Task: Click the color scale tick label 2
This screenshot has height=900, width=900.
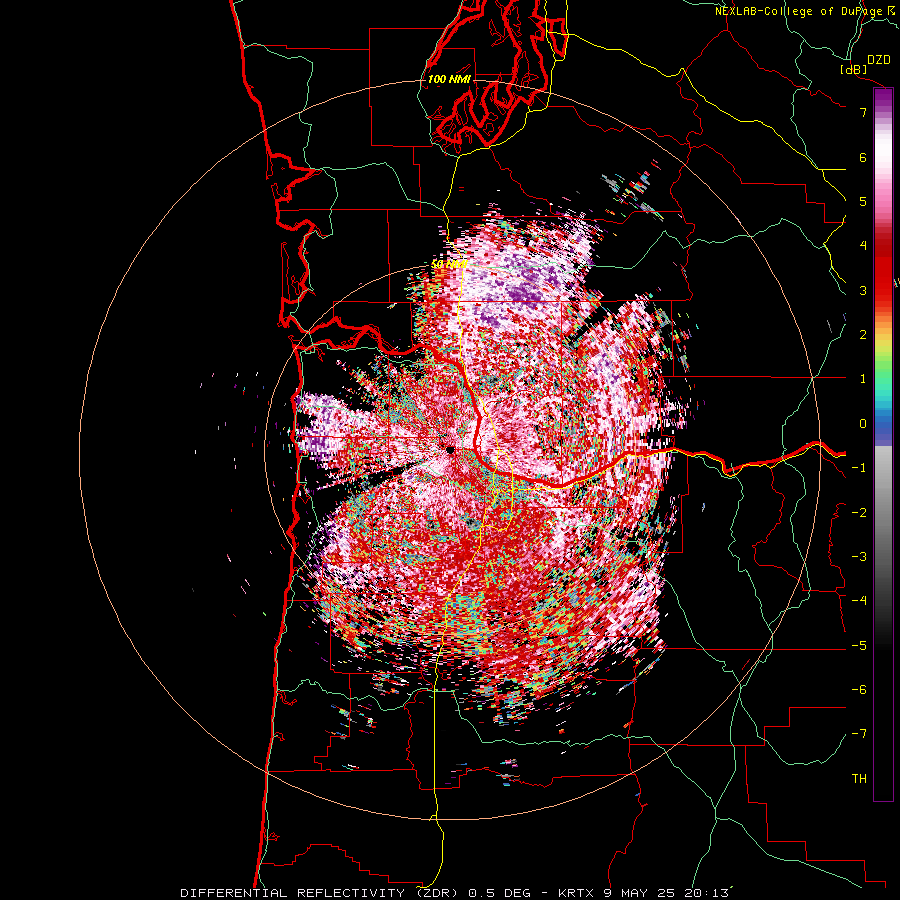Action: click(x=863, y=334)
